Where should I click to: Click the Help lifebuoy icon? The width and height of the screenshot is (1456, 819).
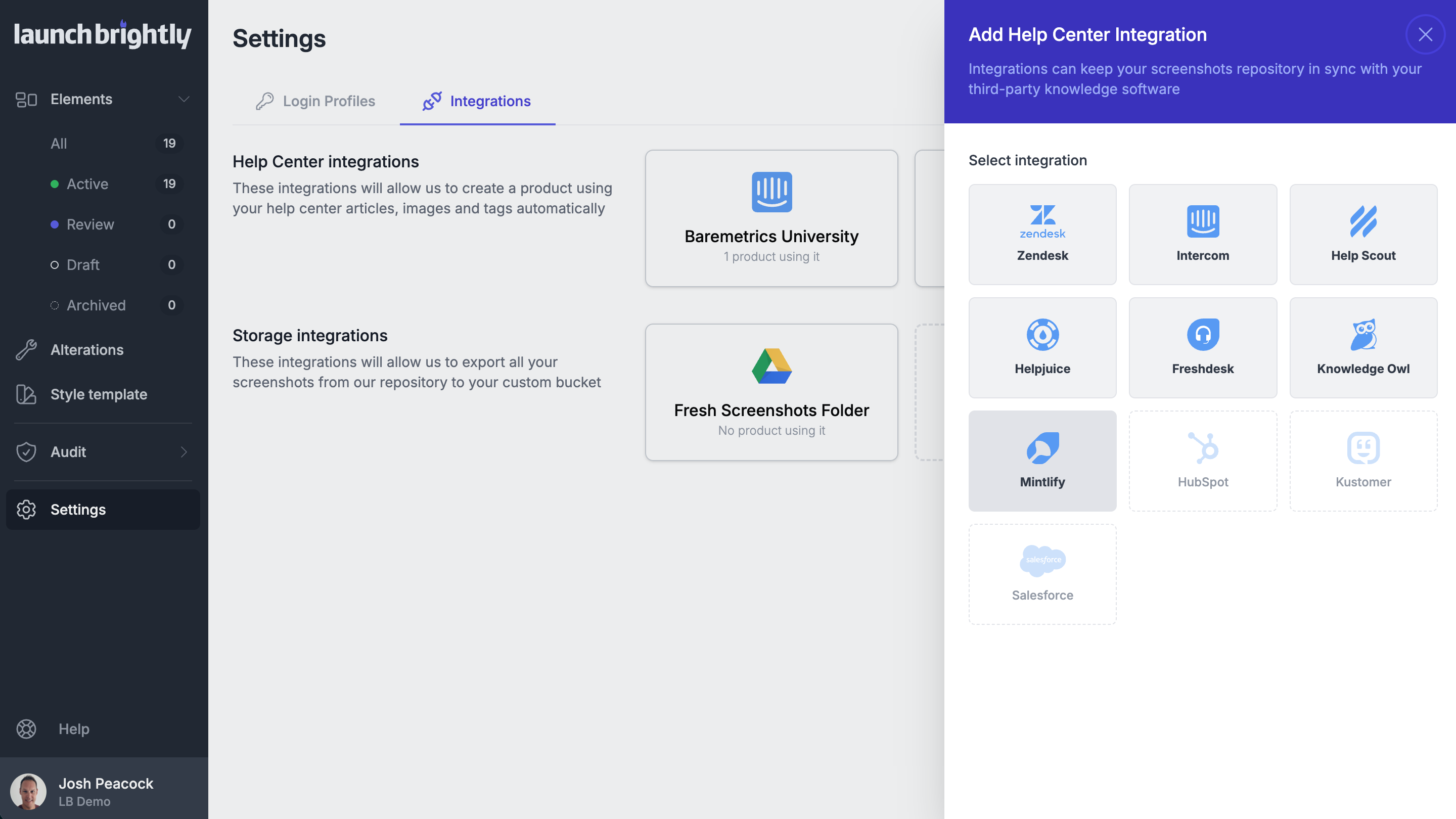tap(26, 729)
